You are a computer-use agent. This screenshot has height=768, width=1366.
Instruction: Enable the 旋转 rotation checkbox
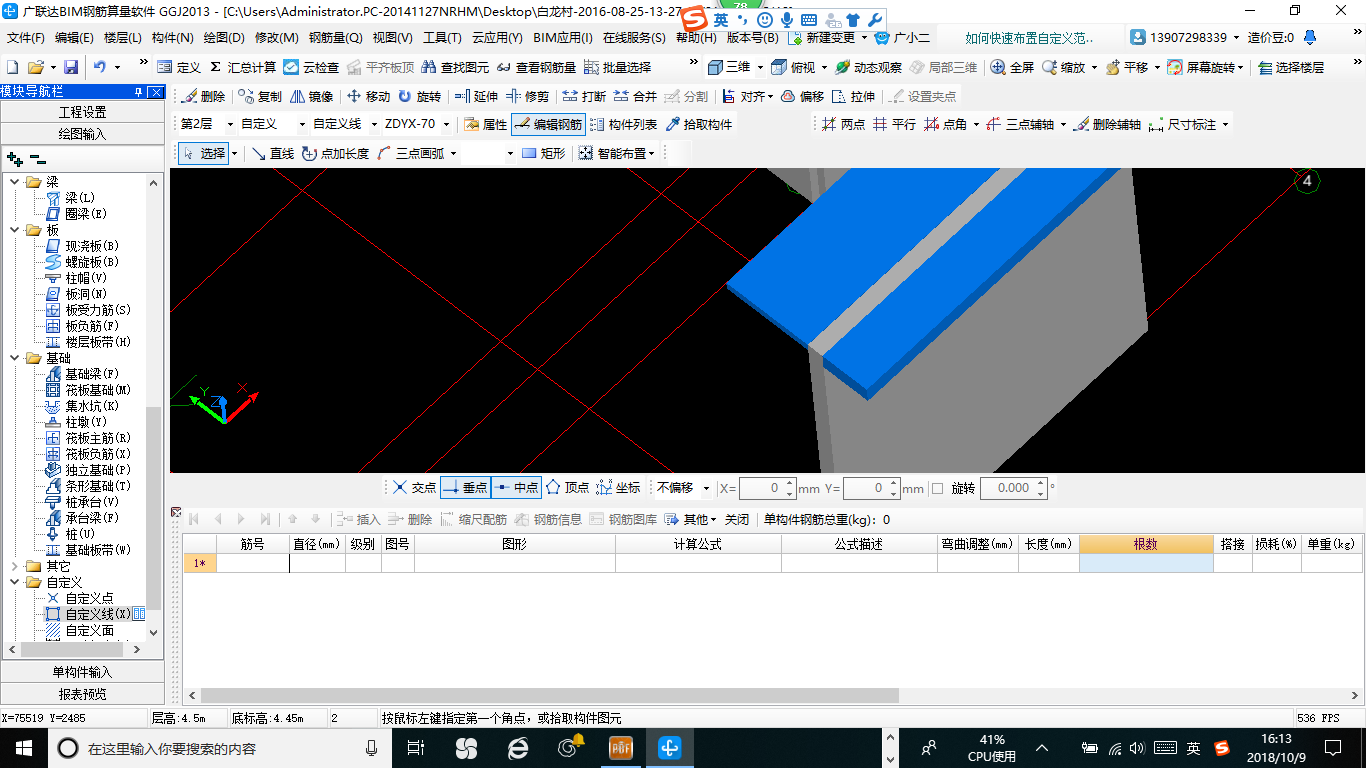(937, 488)
